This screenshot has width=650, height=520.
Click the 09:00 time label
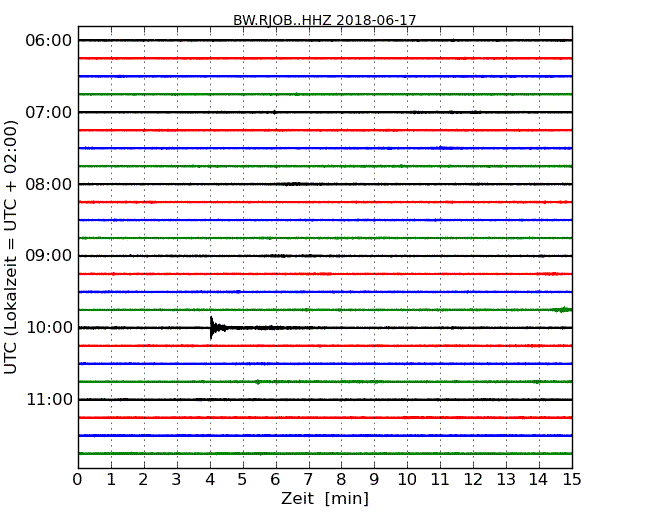pyautogui.click(x=49, y=256)
